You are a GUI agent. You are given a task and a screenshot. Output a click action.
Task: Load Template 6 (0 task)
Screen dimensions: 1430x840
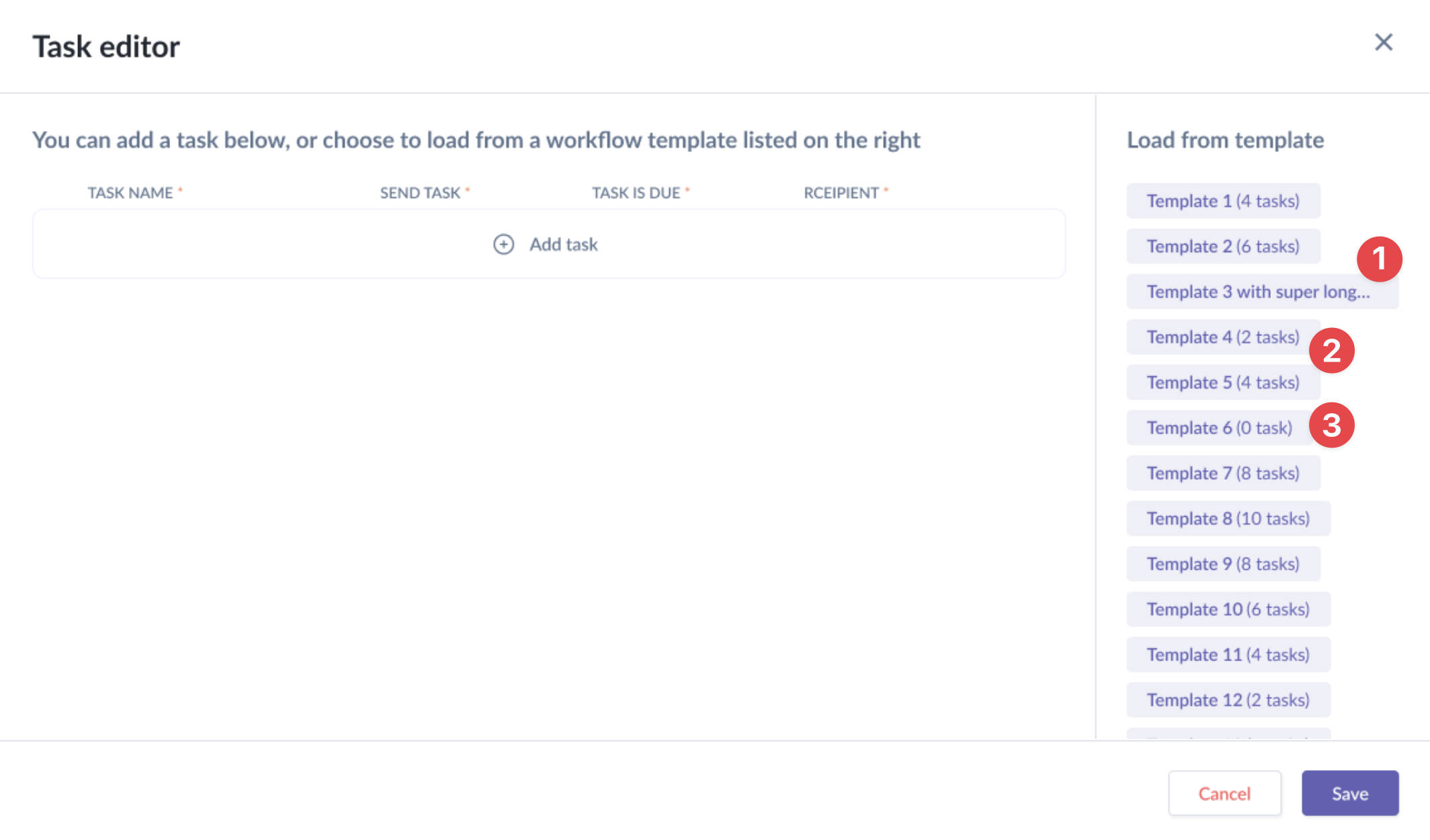pyautogui.click(x=1218, y=428)
